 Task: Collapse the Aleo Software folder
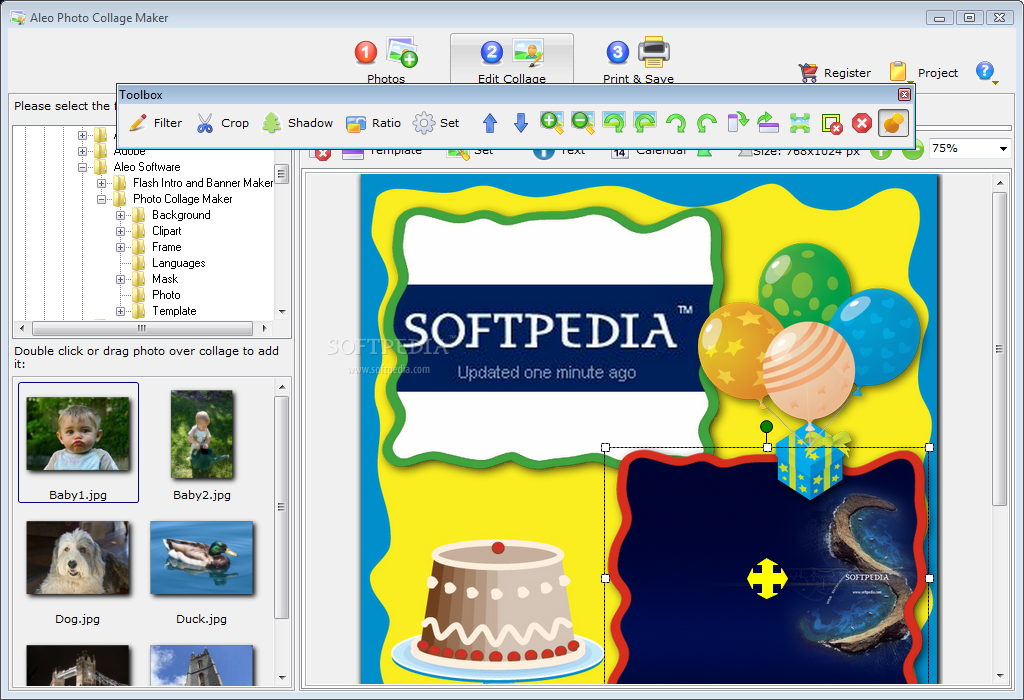[x=82, y=167]
